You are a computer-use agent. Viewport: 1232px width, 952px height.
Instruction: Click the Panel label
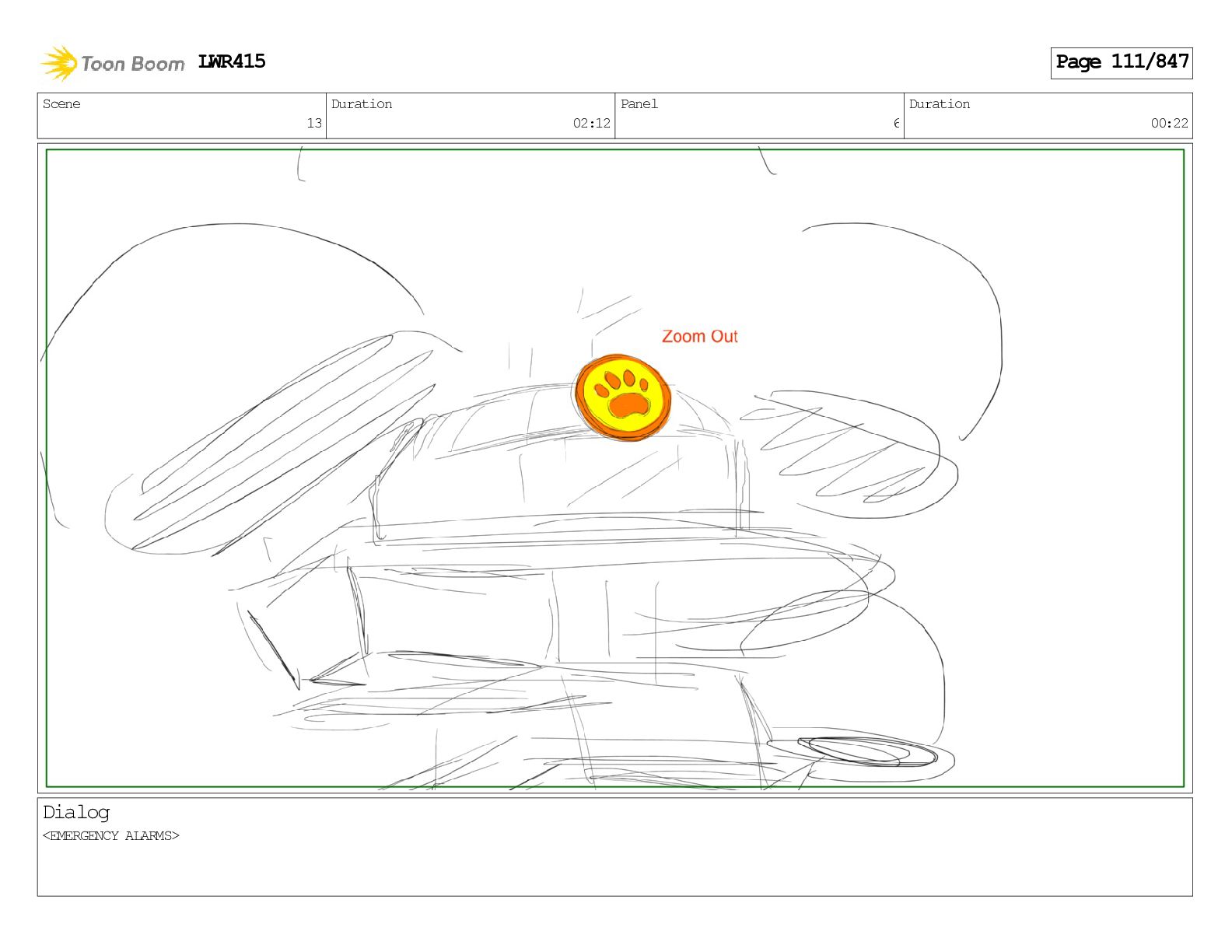[639, 104]
